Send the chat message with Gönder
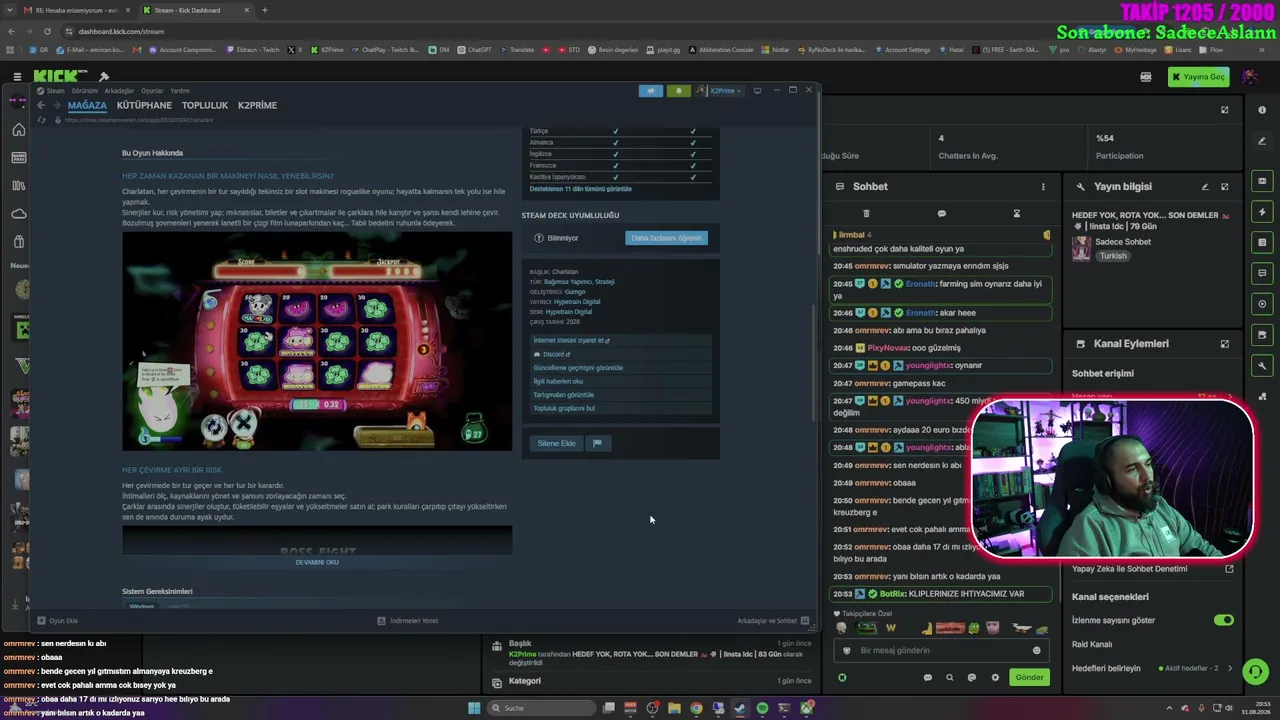 coord(1029,677)
